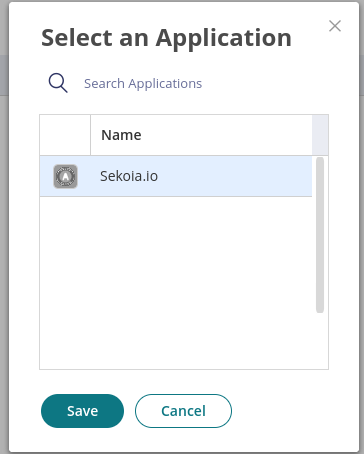This screenshot has width=364, height=454.
Task: Click the "Select an Application" heading
Action: [166, 38]
